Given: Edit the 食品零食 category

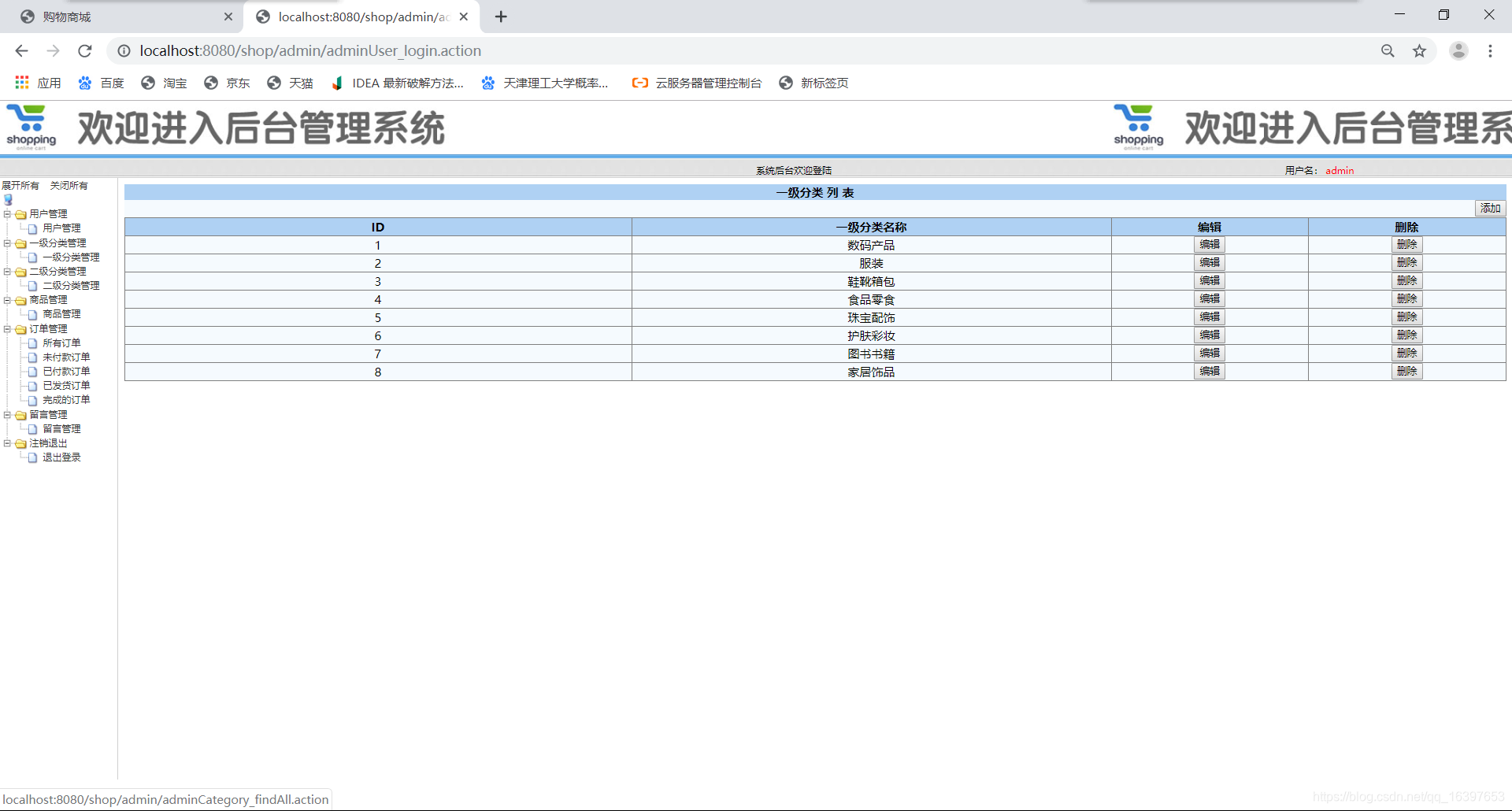Looking at the screenshot, I should click(x=1210, y=299).
